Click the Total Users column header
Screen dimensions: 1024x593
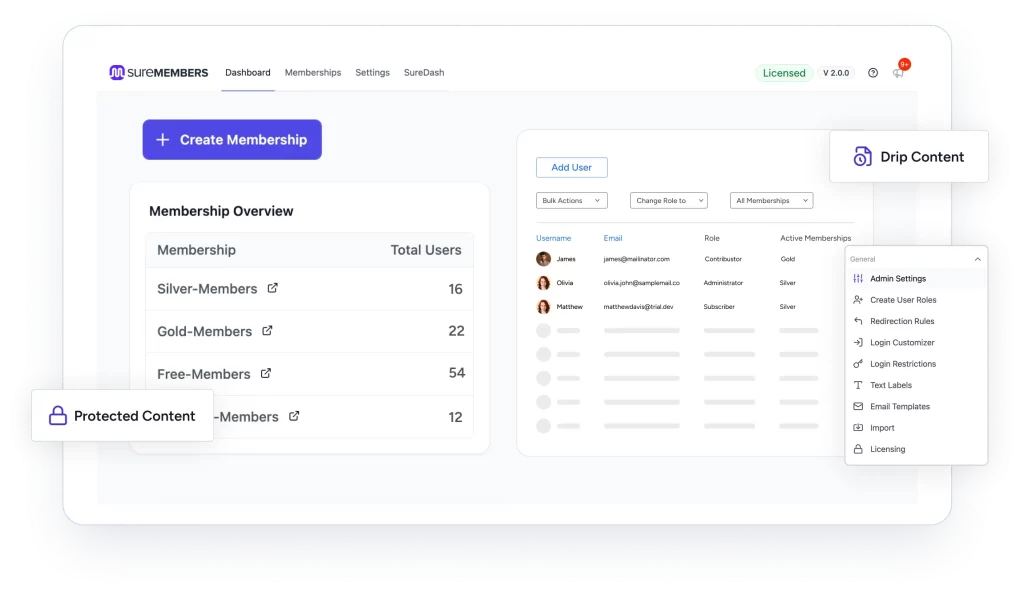click(x=426, y=250)
